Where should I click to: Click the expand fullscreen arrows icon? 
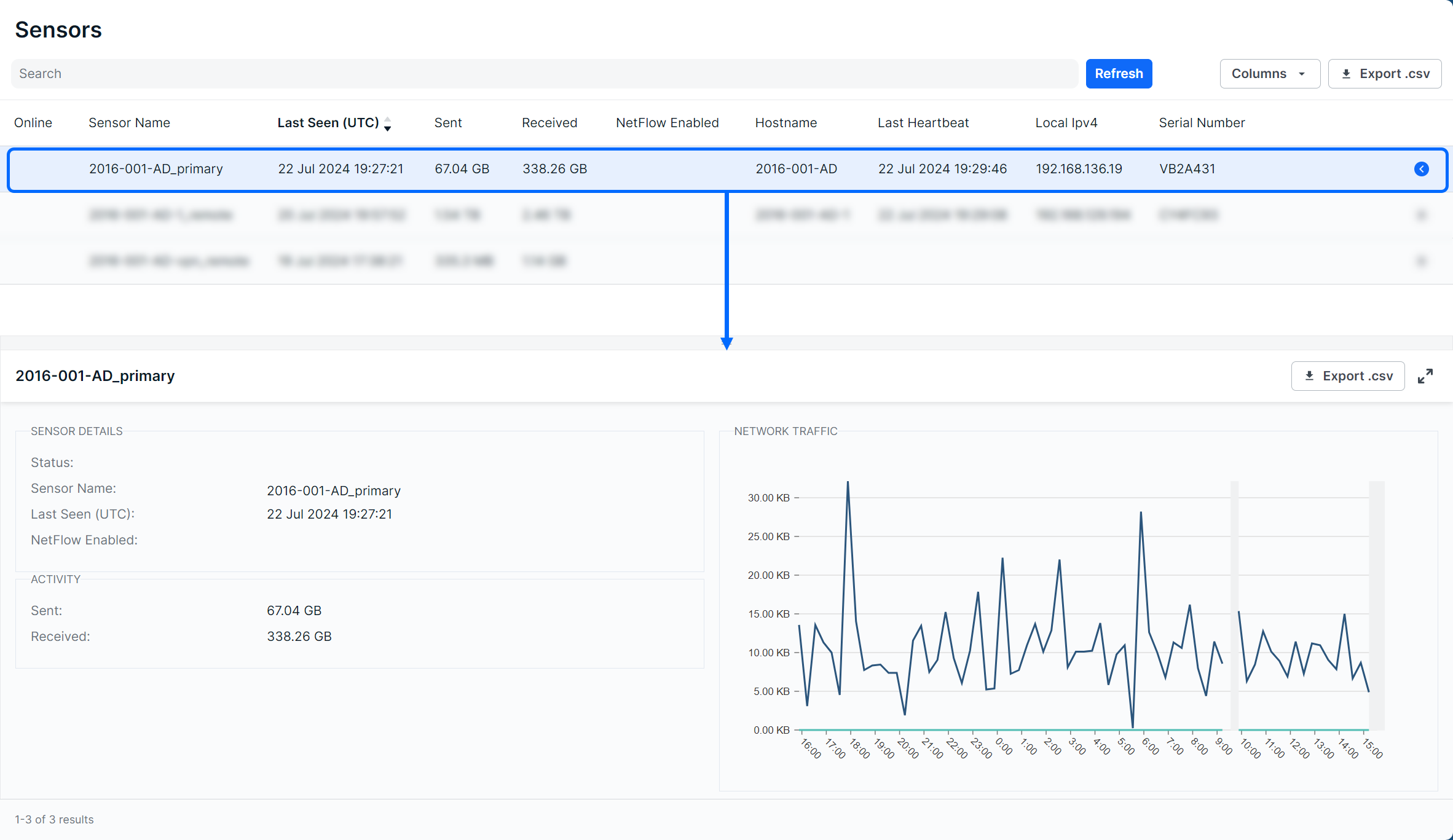click(x=1425, y=376)
